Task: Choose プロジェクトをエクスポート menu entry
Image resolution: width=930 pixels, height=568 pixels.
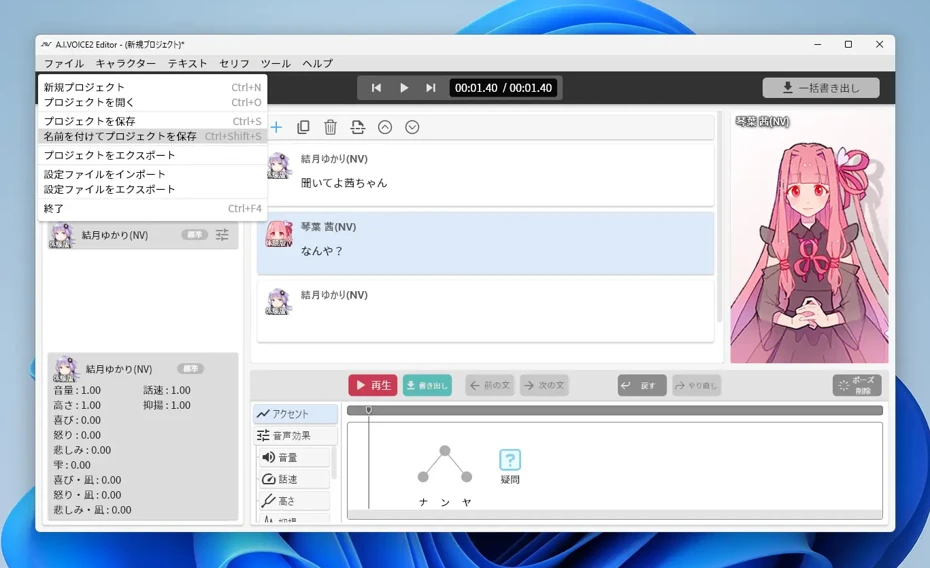Action: [152, 155]
